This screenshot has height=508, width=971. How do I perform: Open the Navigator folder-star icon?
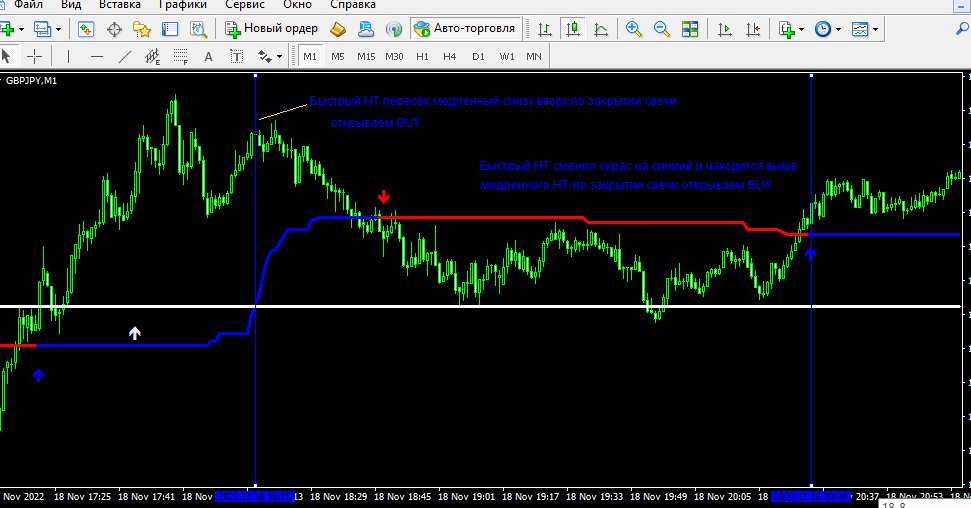[x=142, y=29]
